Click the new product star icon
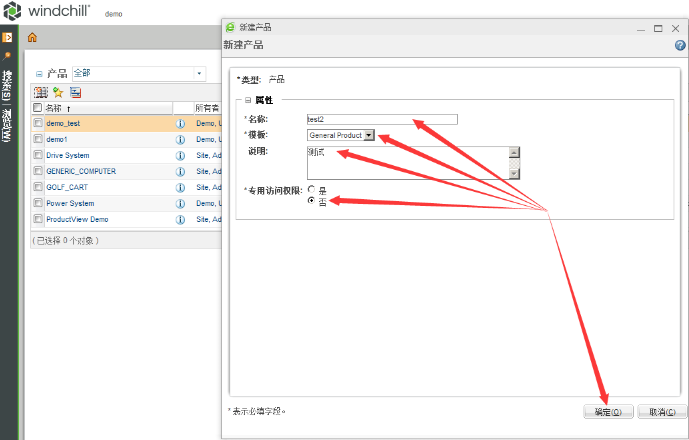The height and width of the screenshot is (440, 689). (x=58, y=92)
